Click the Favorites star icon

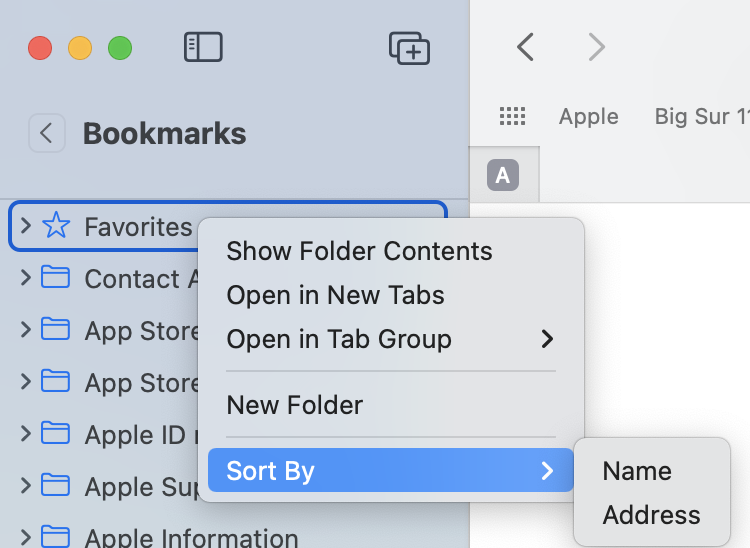pyautogui.click(x=56, y=227)
